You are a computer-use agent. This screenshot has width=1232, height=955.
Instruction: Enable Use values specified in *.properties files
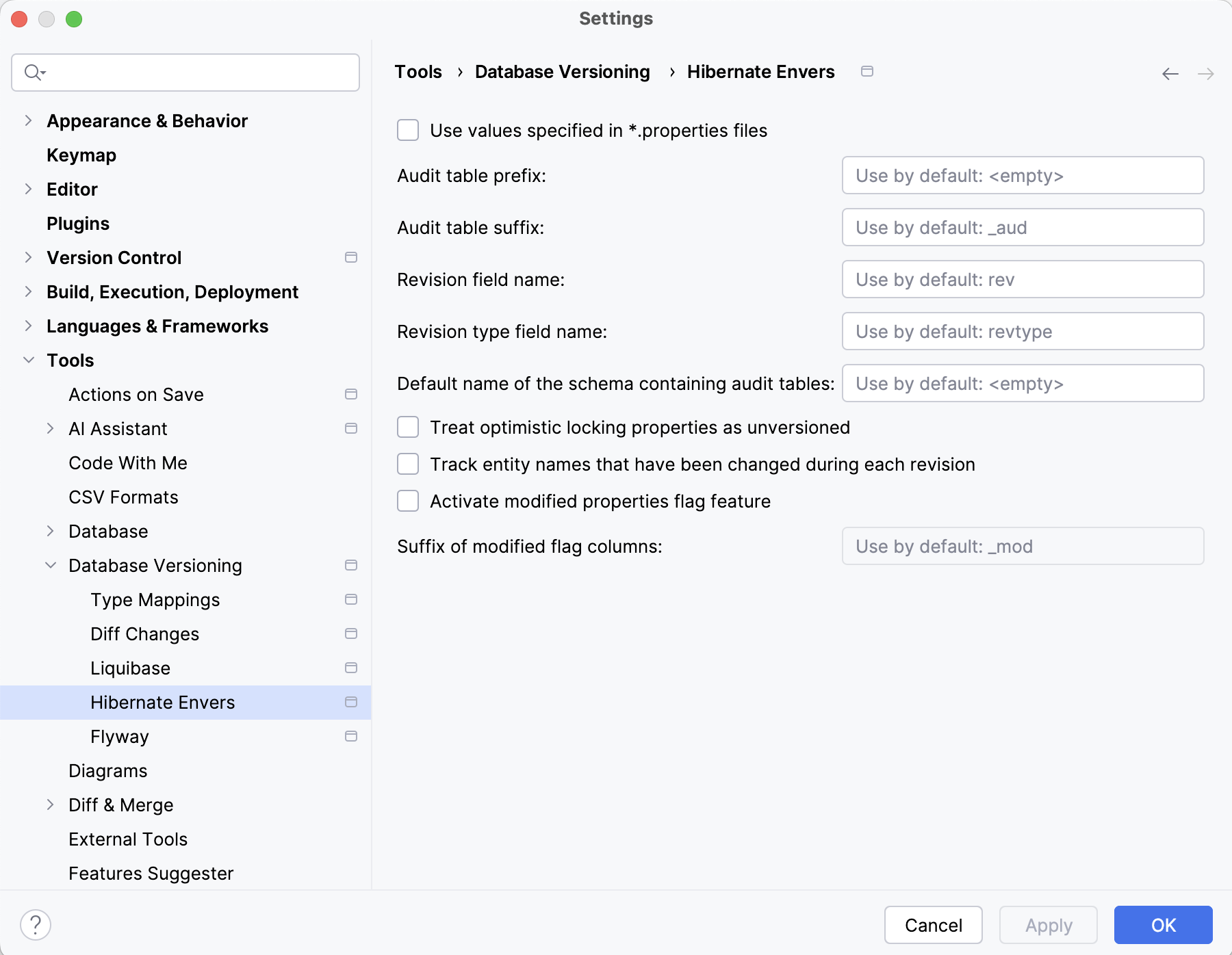[x=407, y=130]
